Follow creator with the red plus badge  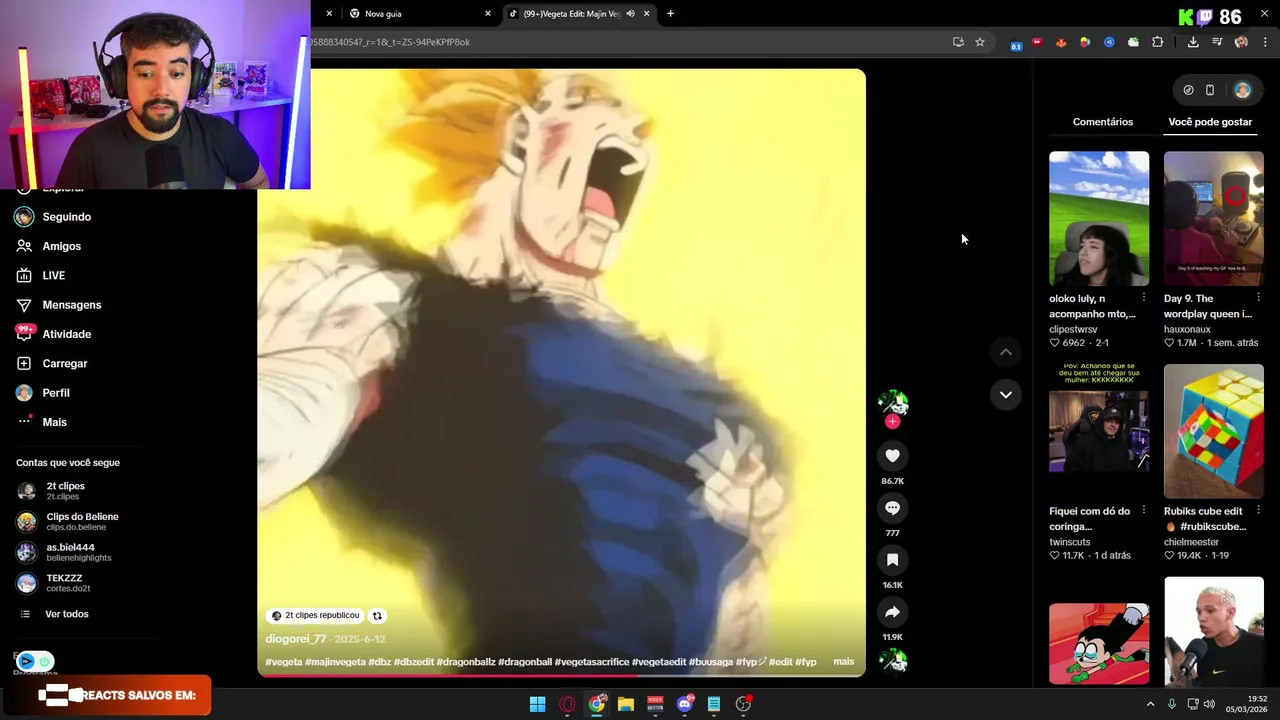tap(892, 422)
